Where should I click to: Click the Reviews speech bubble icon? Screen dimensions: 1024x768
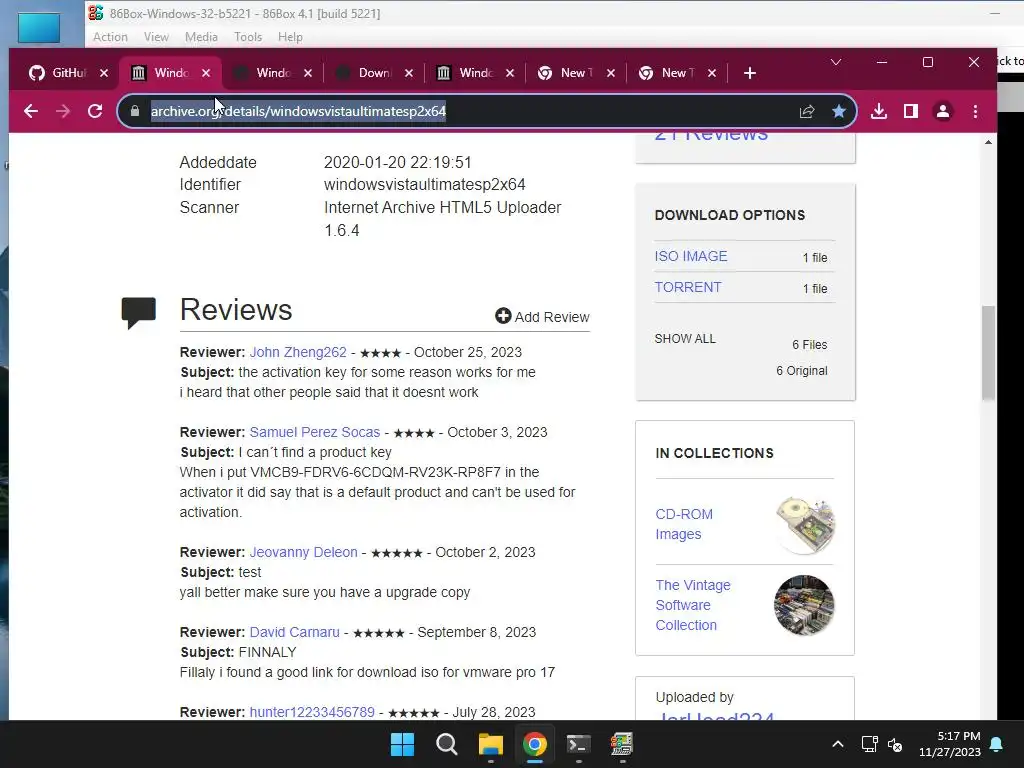point(138,312)
